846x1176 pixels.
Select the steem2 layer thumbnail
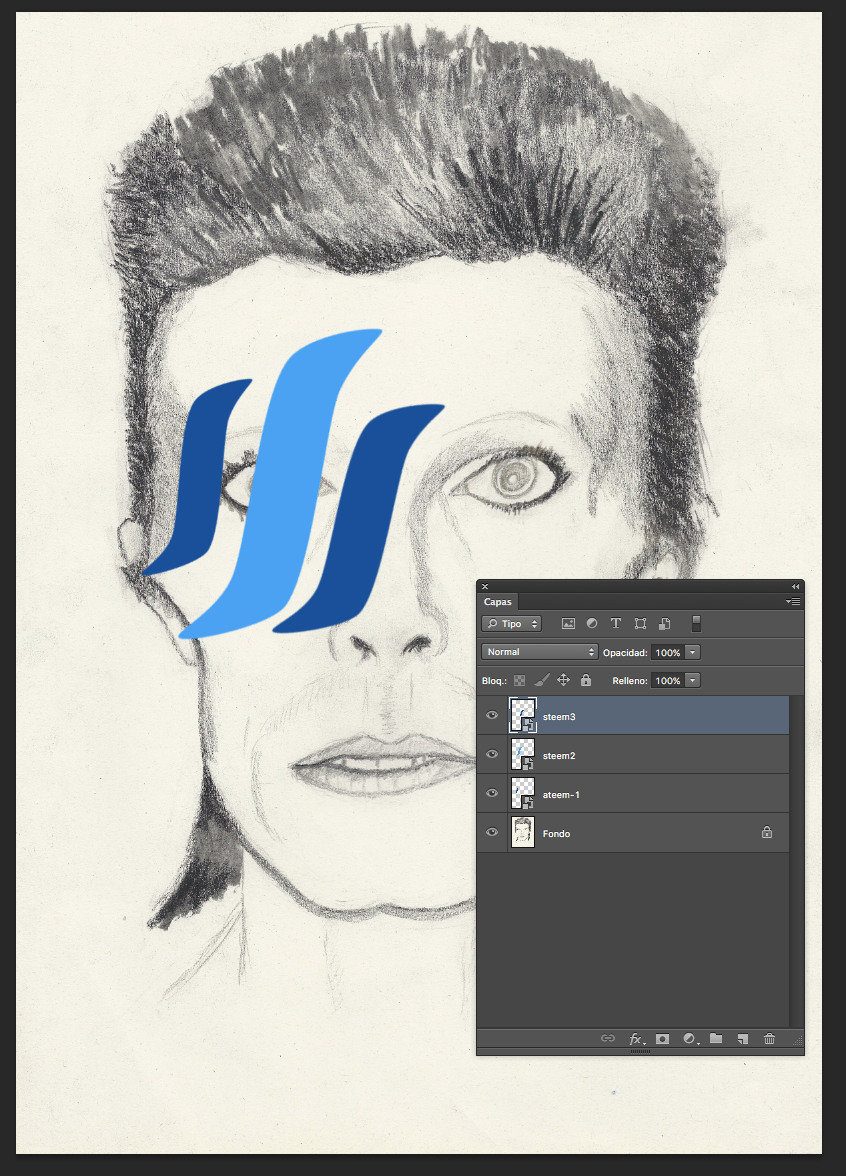pyautogui.click(x=523, y=754)
